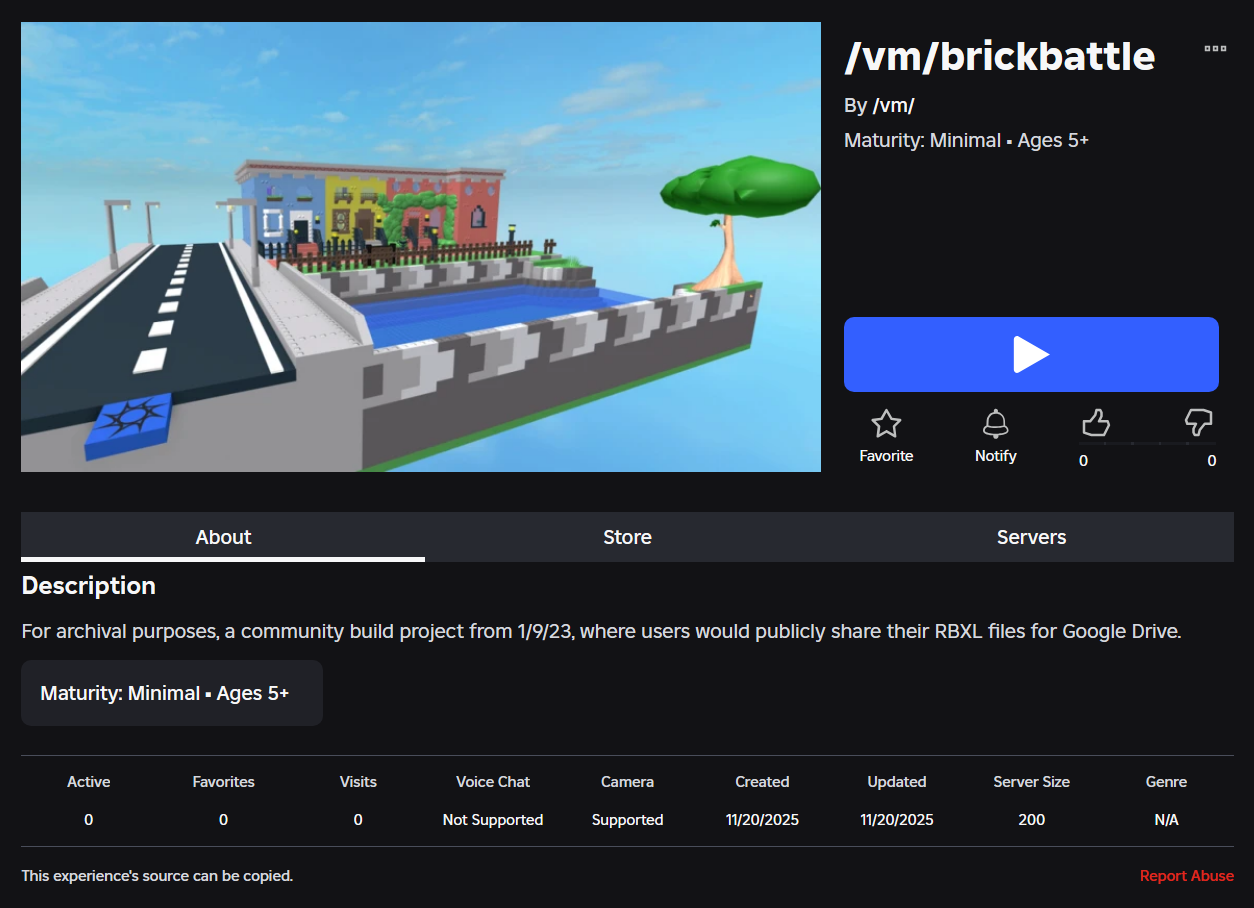Click the maturity label under the creator name
The image size is (1254, 908).
[x=966, y=140]
